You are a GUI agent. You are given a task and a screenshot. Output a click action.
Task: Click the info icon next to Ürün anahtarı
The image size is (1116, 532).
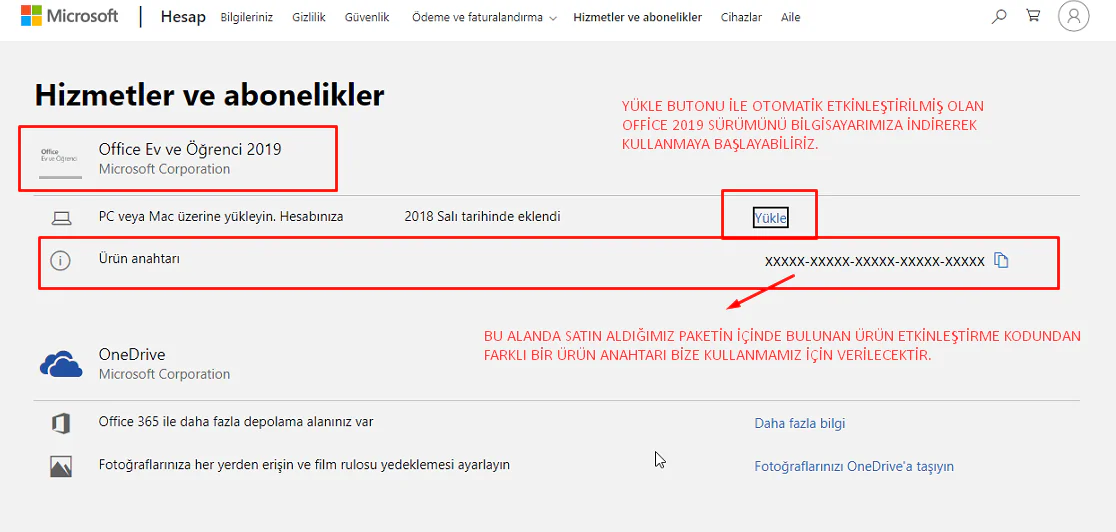click(x=60, y=261)
